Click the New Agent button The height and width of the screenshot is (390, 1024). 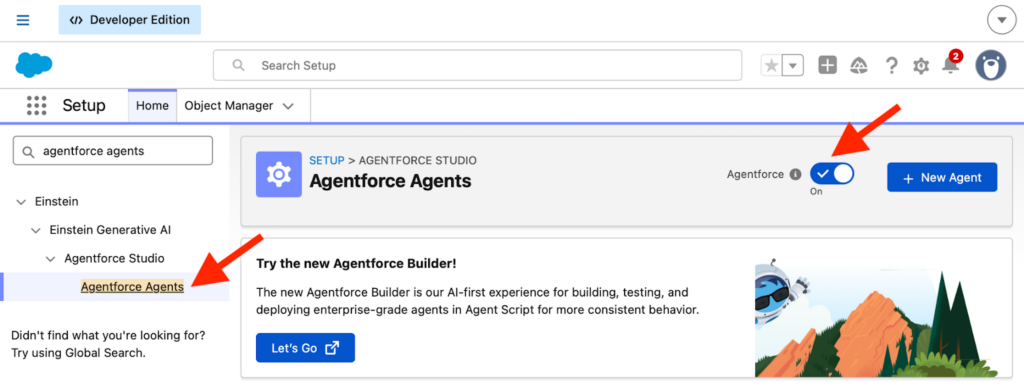(x=942, y=177)
